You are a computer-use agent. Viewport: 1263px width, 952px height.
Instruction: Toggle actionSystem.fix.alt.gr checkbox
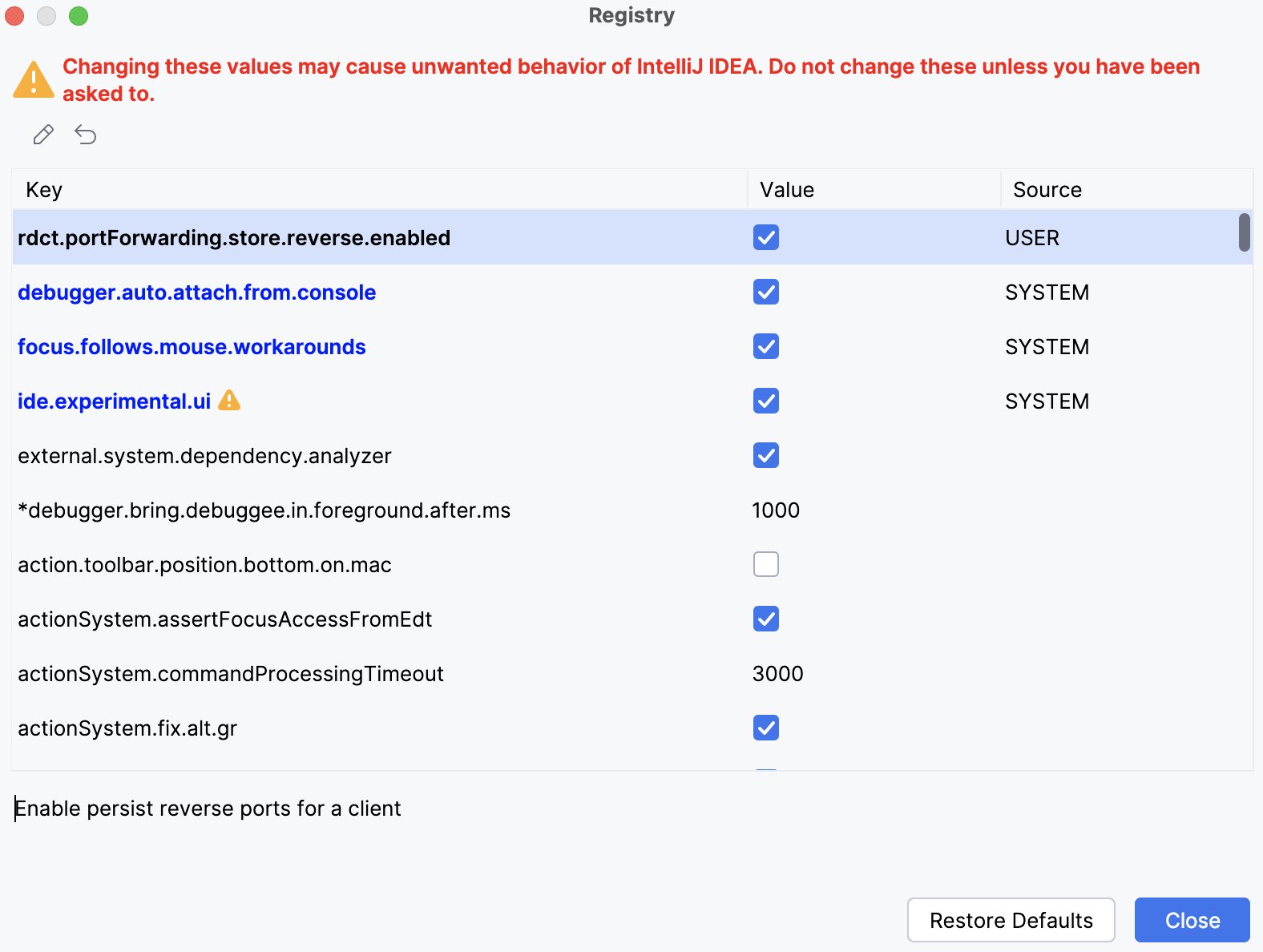[765, 728]
